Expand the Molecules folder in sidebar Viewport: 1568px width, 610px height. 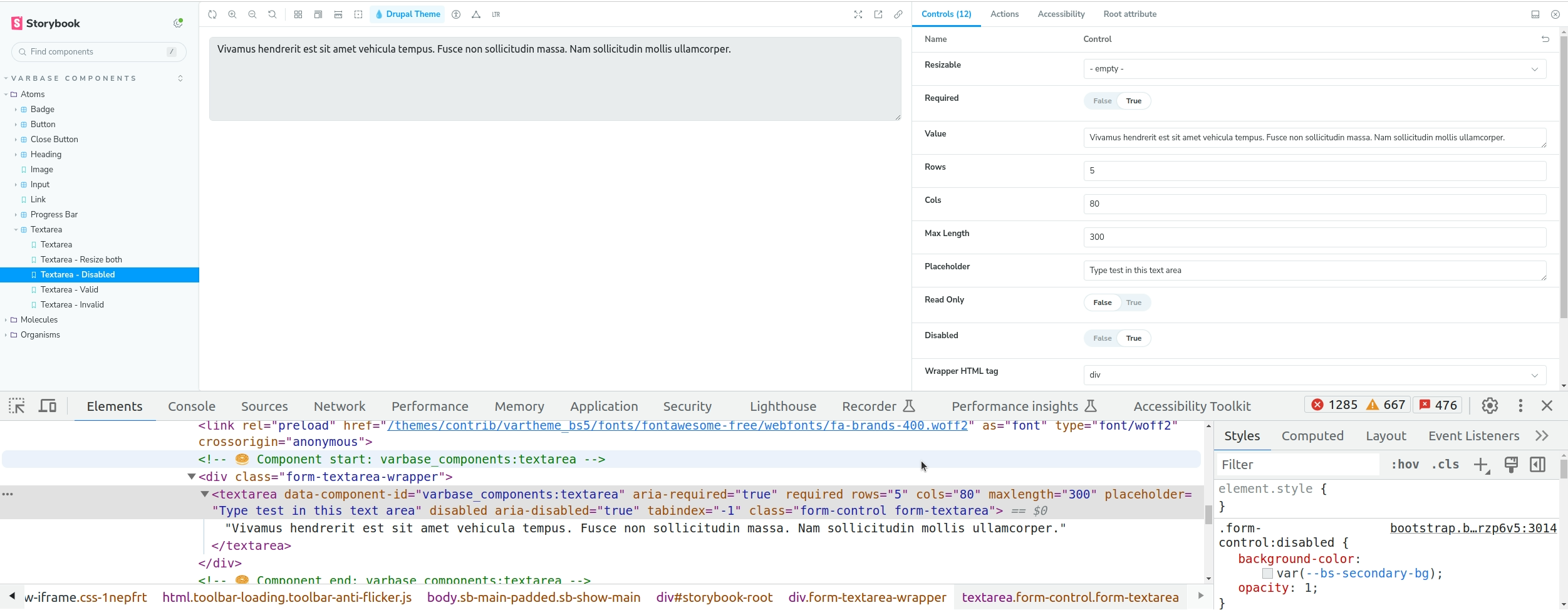(39, 320)
